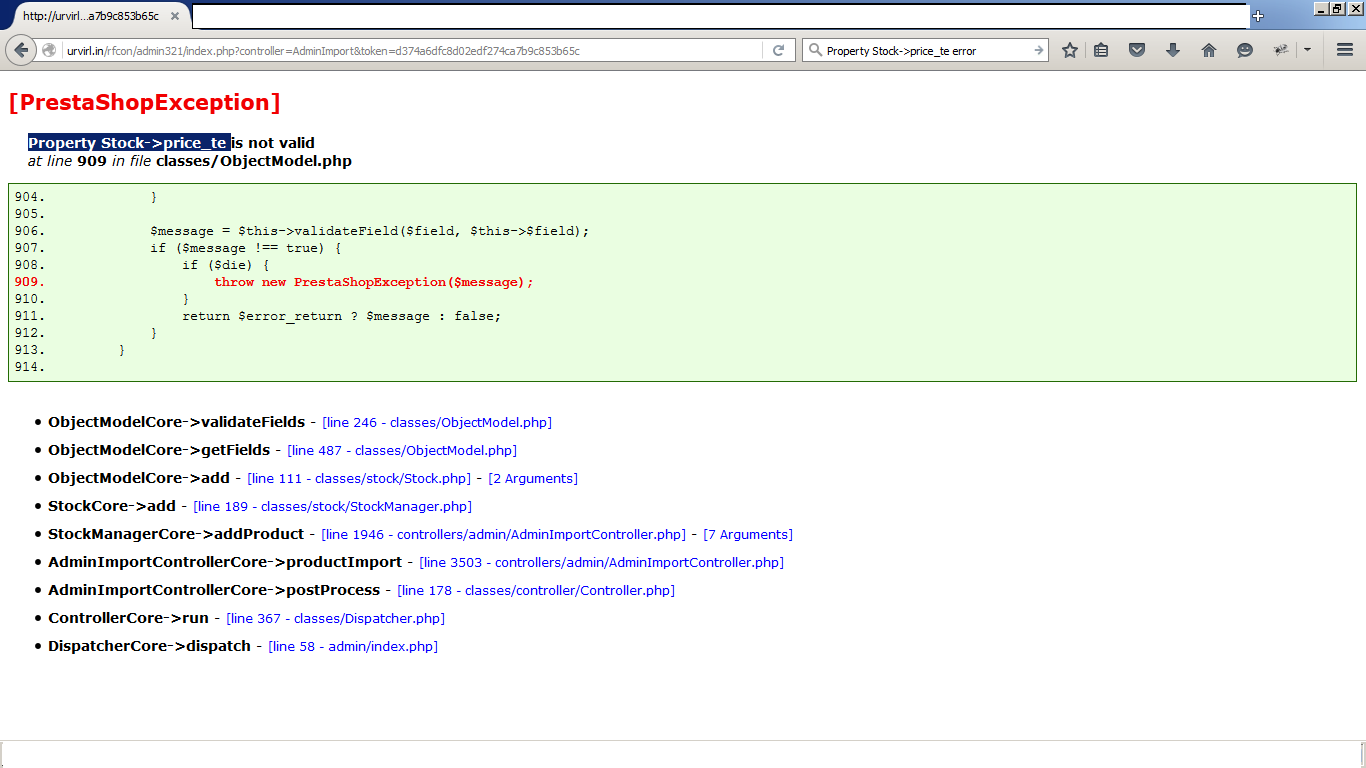Open link 'line 111 - classes/stock/Stock.php'
This screenshot has width=1366, height=768.
359,479
